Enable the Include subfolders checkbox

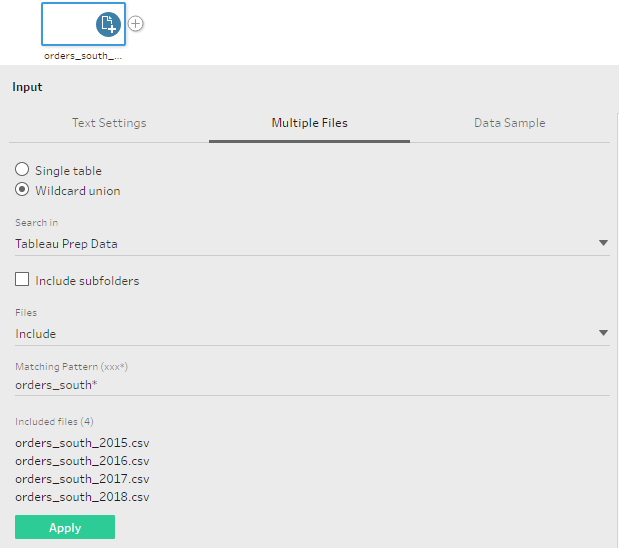tap(22, 279)
